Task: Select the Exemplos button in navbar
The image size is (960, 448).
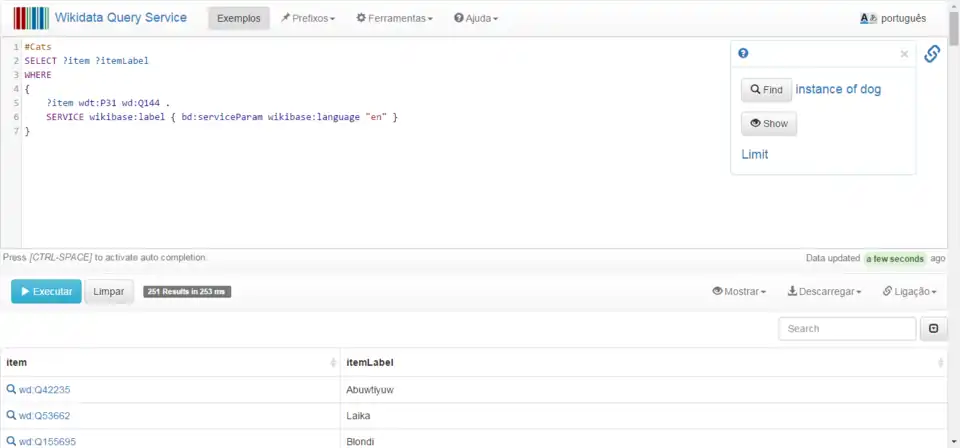Action: pyautogui.click(x=238, y=18)
